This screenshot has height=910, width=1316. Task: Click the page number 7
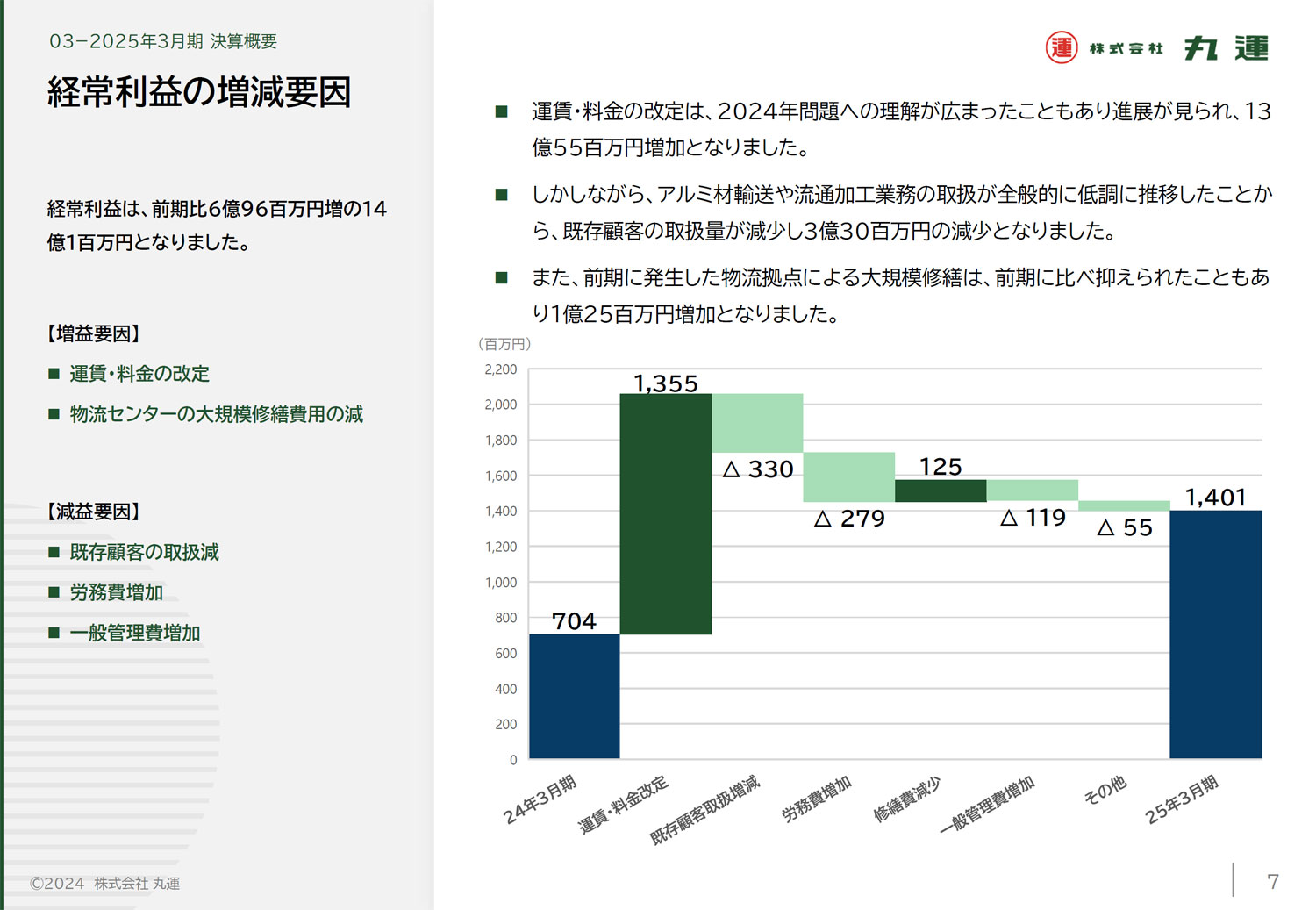(1273, 881)
